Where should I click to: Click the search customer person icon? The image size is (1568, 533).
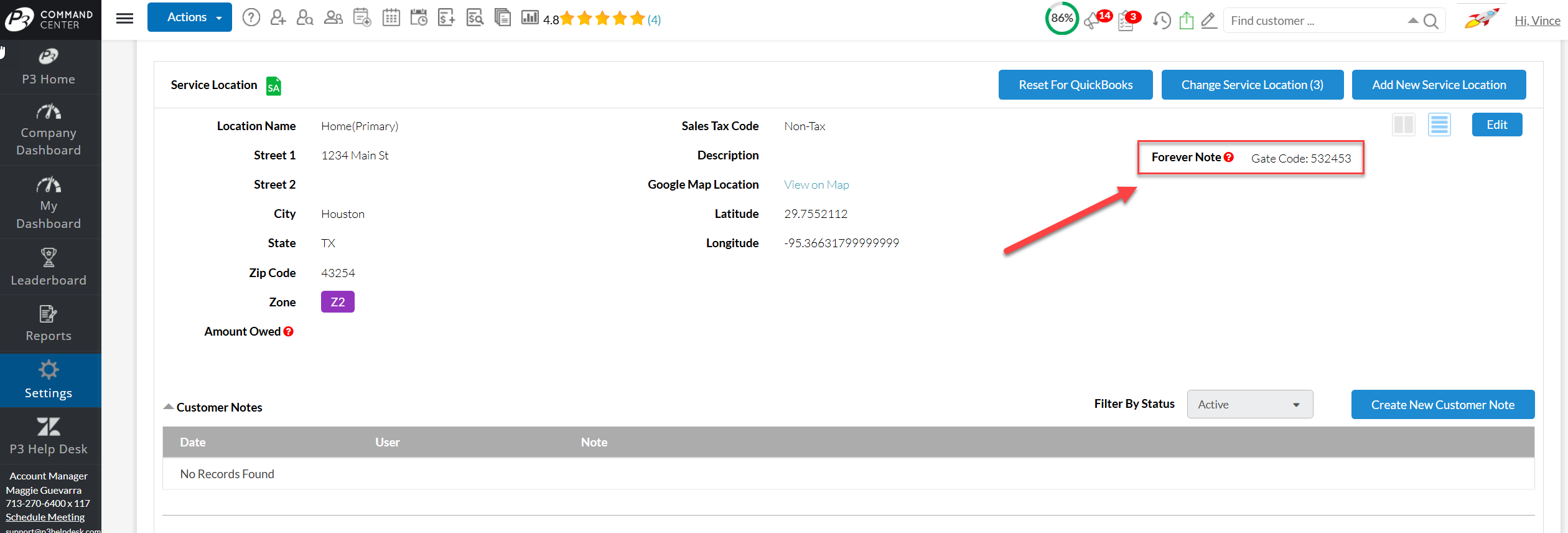305,17
